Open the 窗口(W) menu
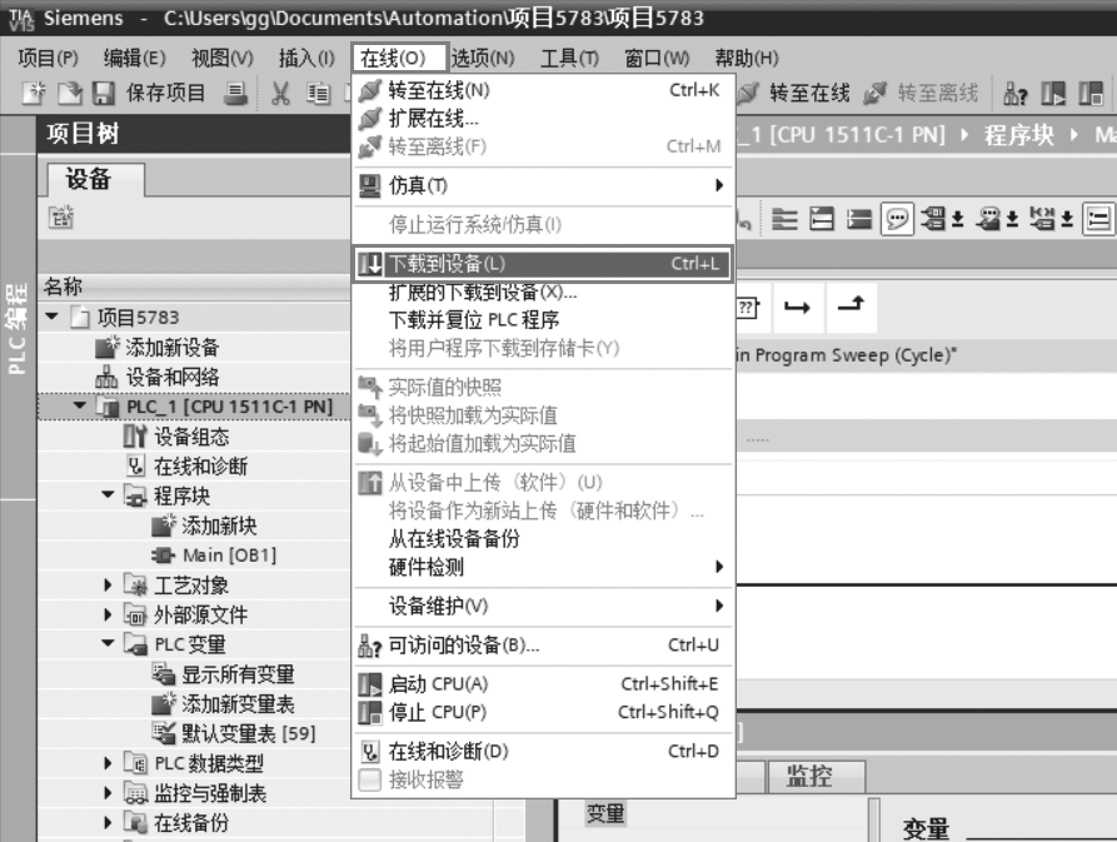The height and width of the screenshot is (842, 1117). tap(657, 58)
